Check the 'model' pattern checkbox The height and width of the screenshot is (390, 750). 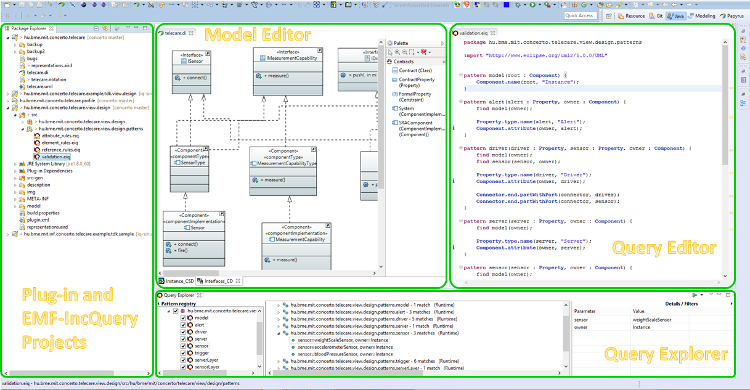[183, 318]
